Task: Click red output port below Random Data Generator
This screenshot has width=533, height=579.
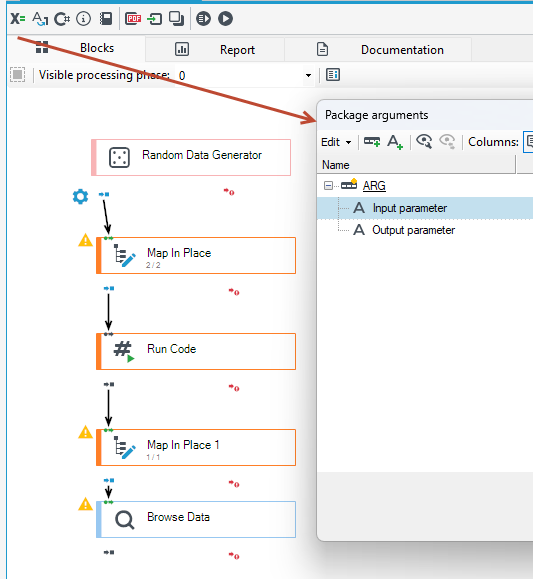Action: [x=229, y=192]
